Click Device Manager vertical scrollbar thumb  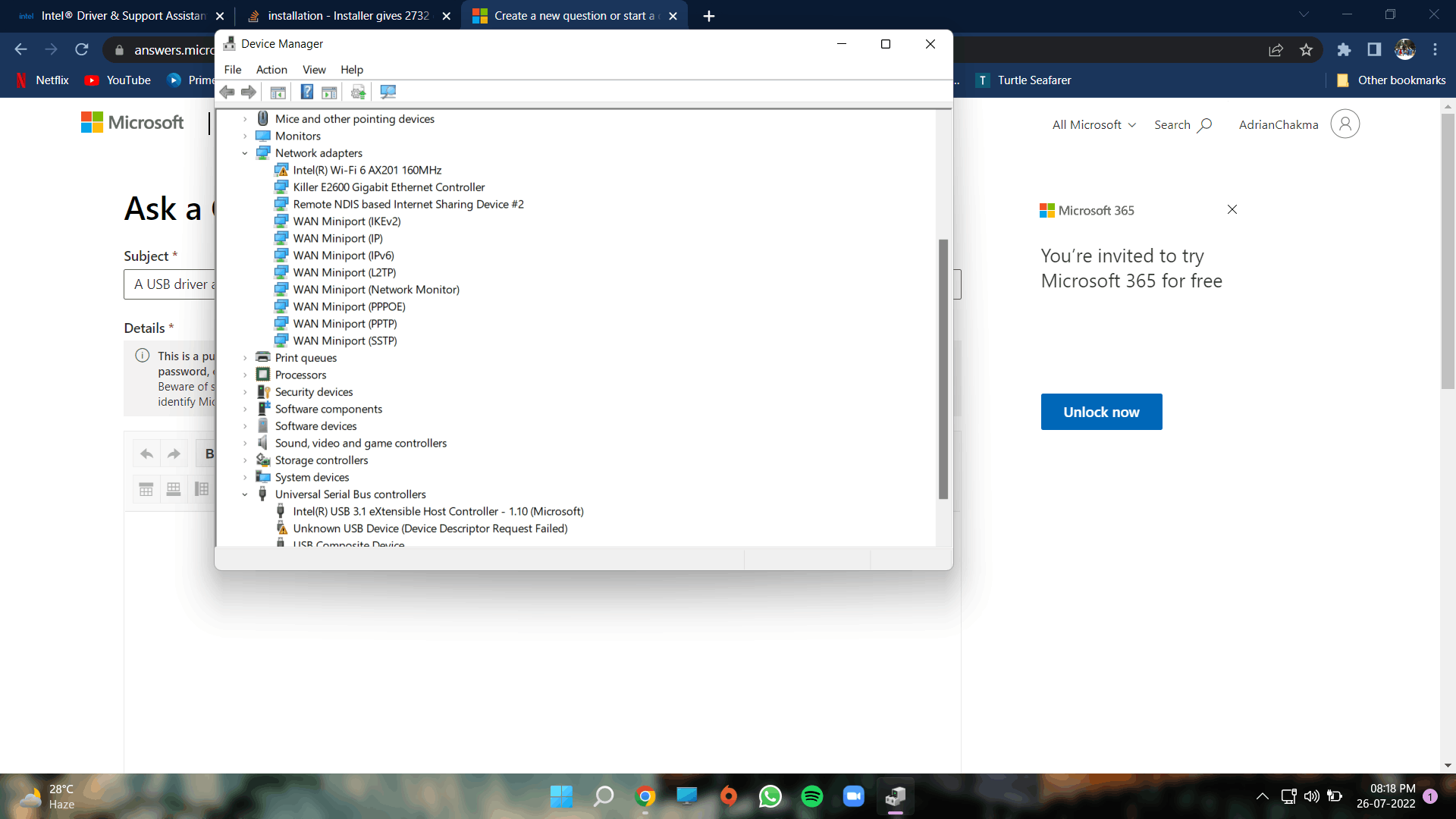943,369
